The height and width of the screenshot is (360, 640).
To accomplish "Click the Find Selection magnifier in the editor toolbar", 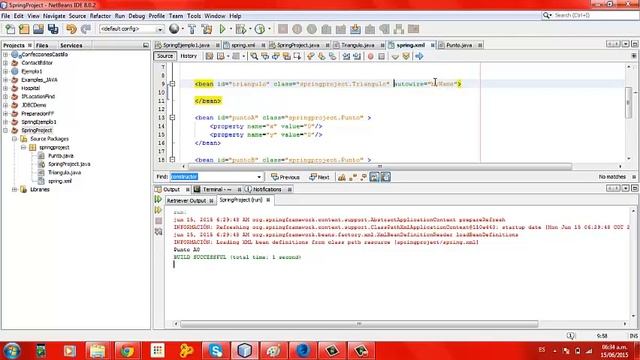I will pyautogui.click(x=254, y=56).
